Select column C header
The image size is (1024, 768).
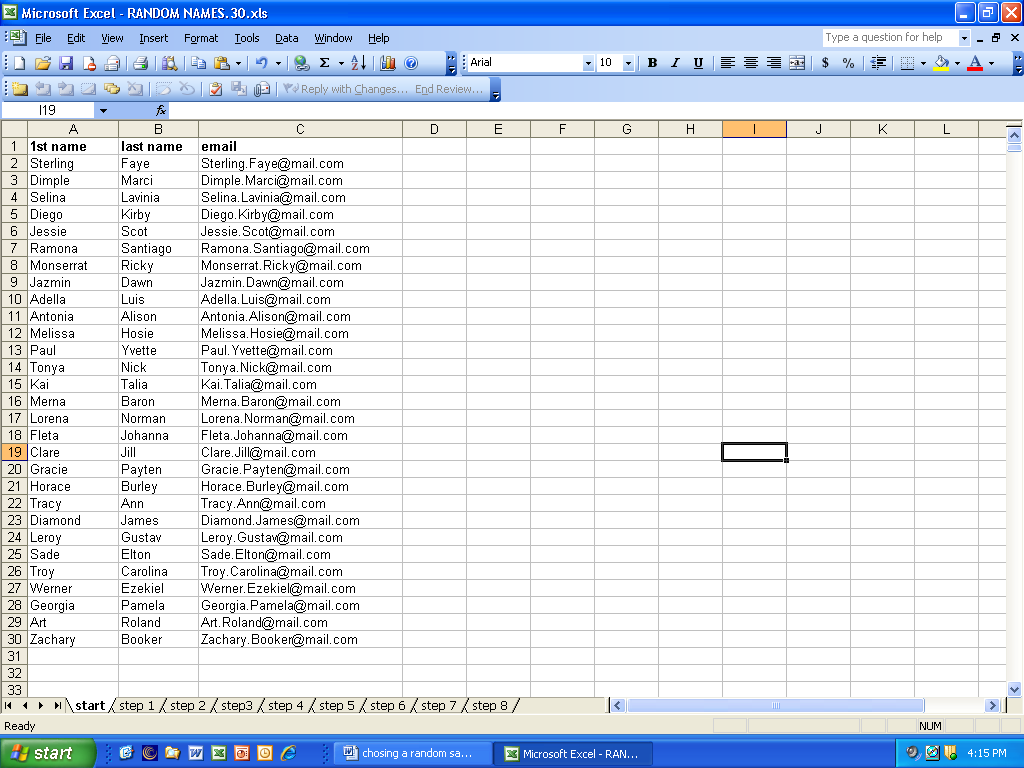click(300, 129)
